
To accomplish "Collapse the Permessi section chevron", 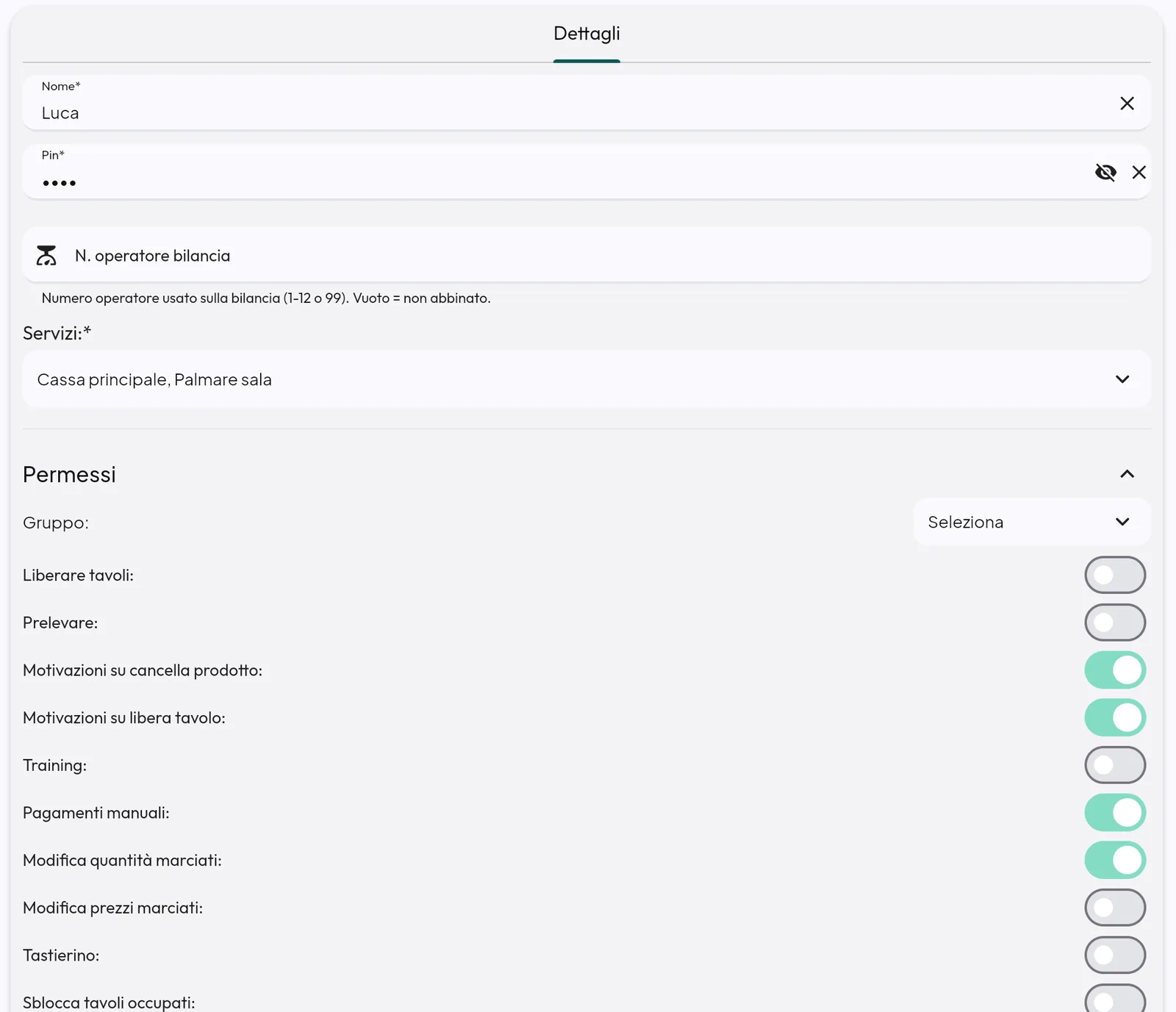I will (1127, 474).
